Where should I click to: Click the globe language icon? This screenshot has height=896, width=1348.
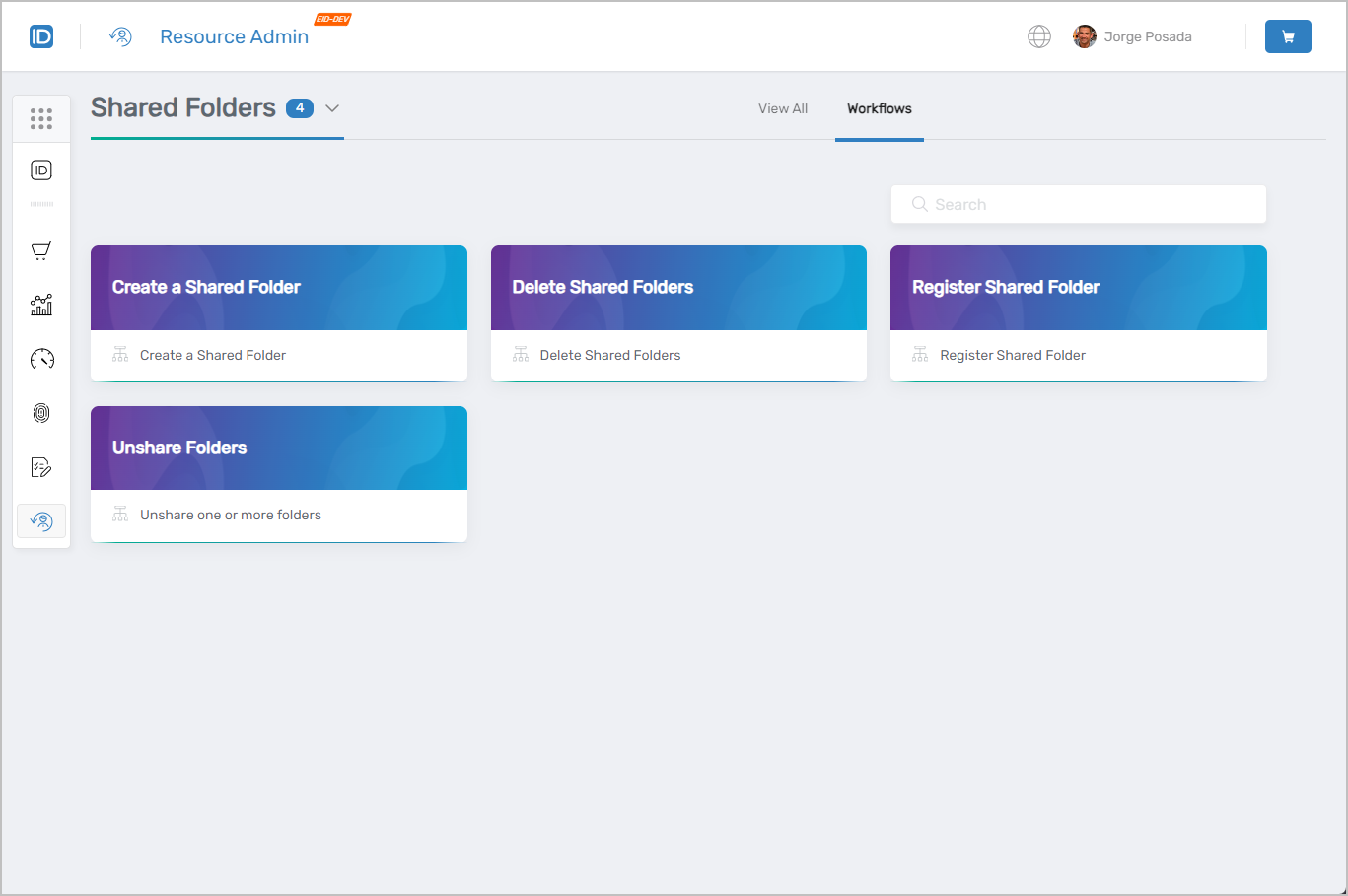1039,36
